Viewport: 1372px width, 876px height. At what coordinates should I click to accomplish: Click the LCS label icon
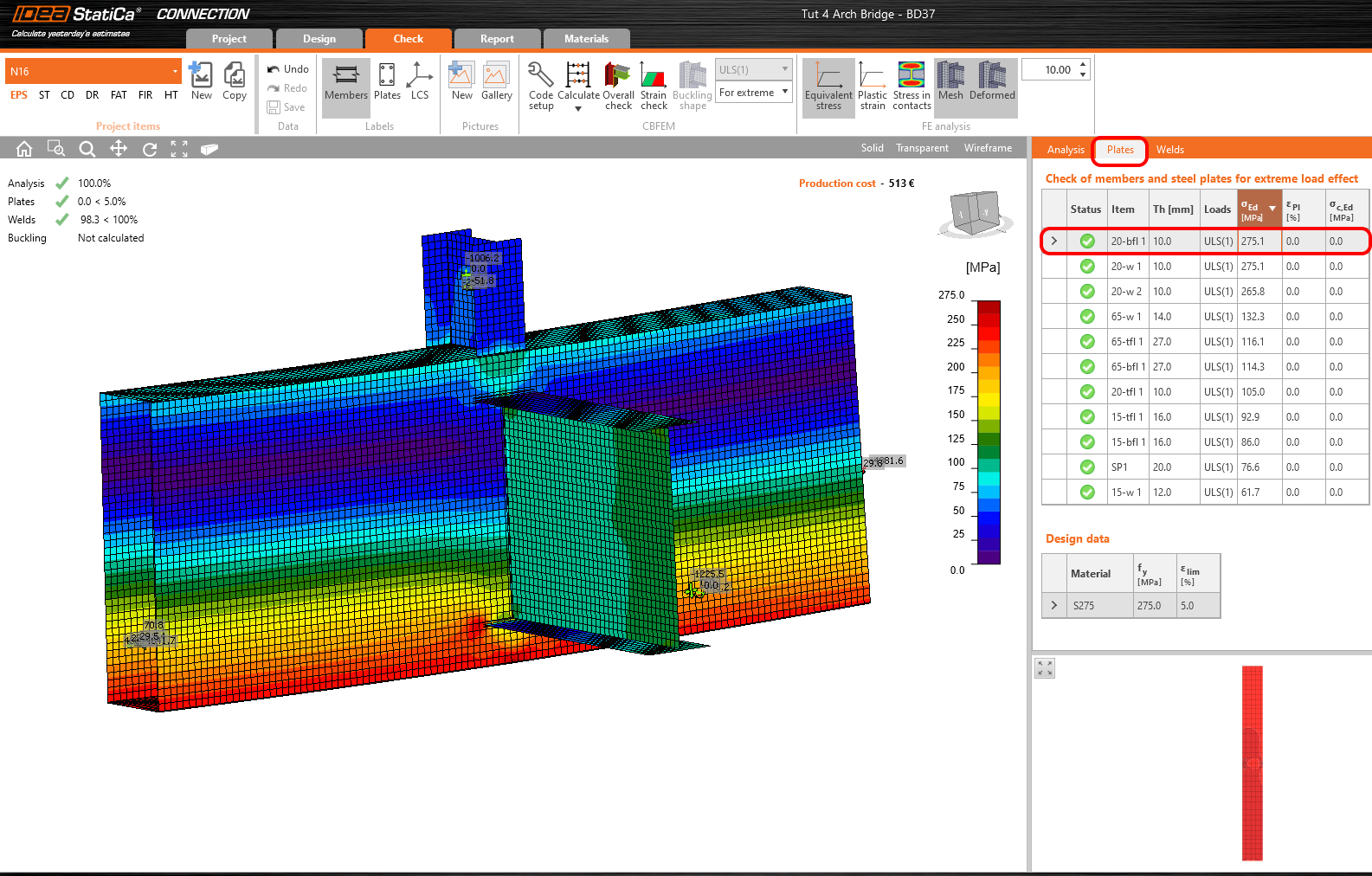pos(420,77)
